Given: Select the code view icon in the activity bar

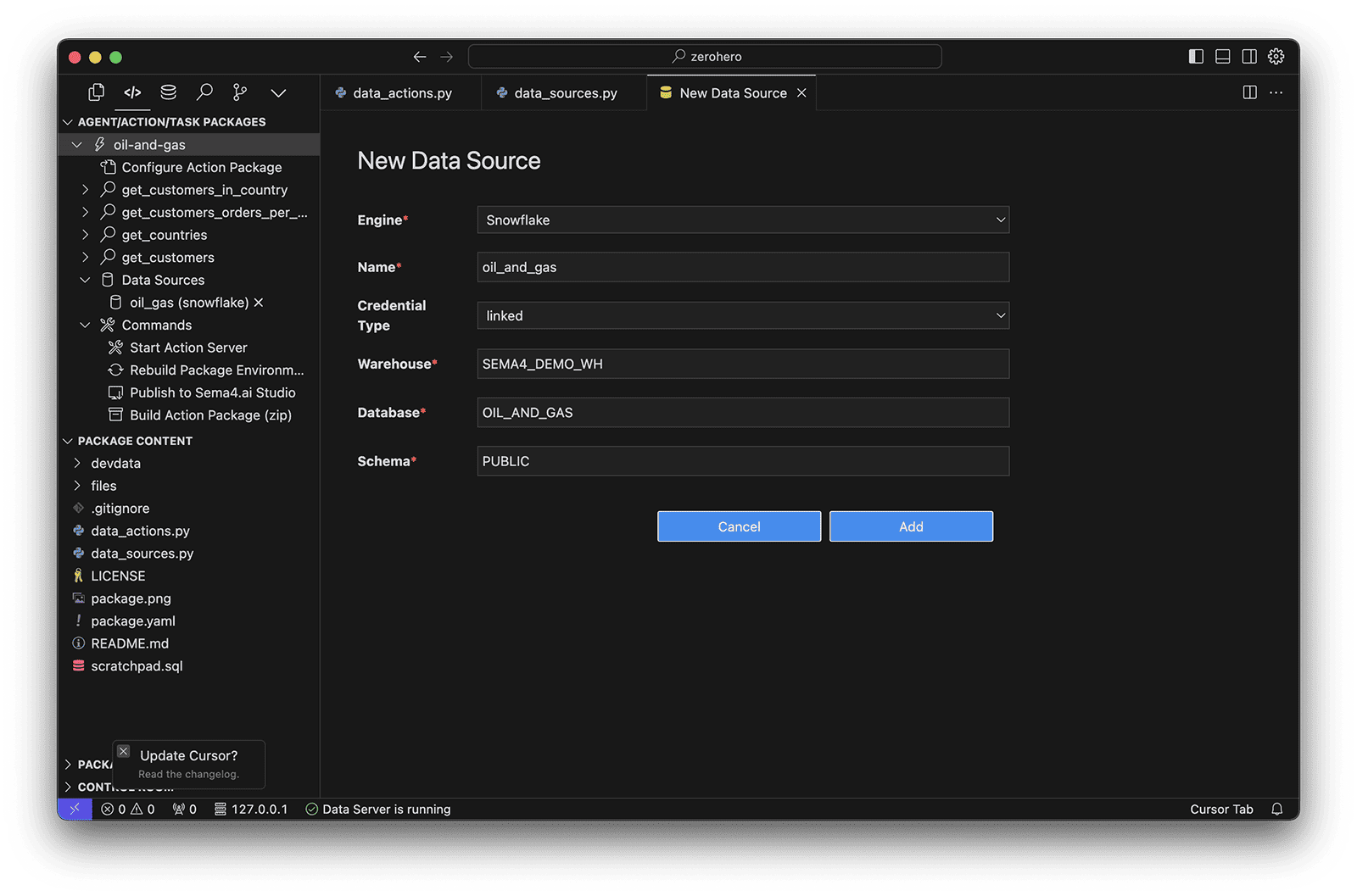Looking at the screenshot, I should [132, 92].
